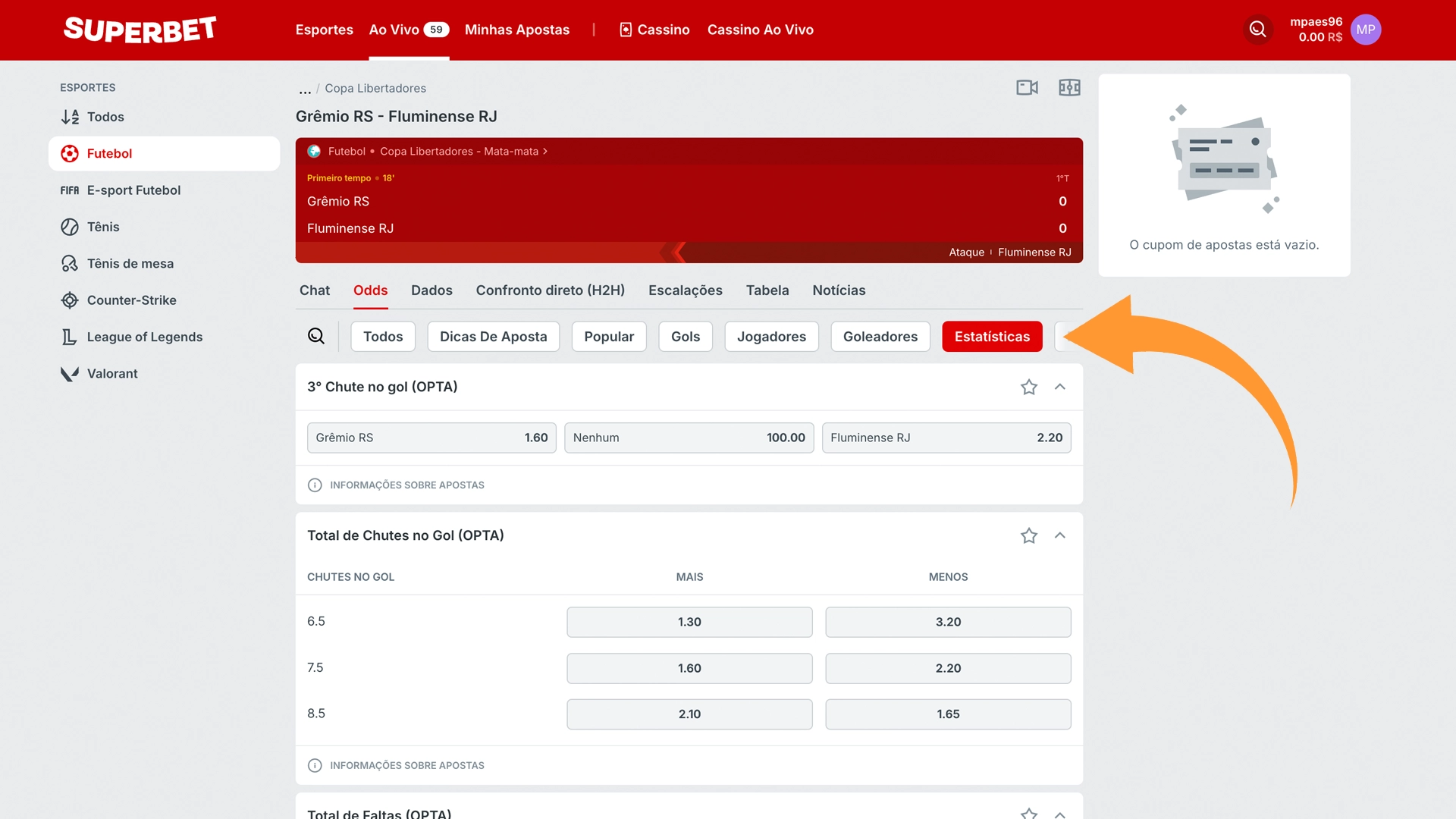
Task: Click the Valorant logo icon
Action: click(70, 374)
